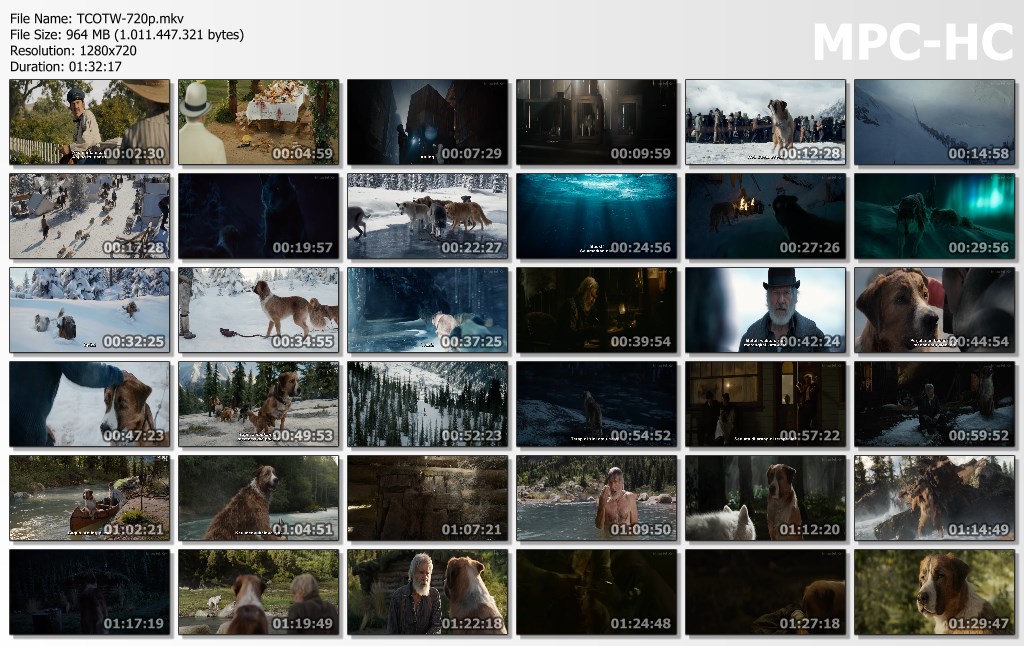Choose the still at 00:49:53
The width and height of the screenshot is (1024, 646).
(x=259, y=404)
